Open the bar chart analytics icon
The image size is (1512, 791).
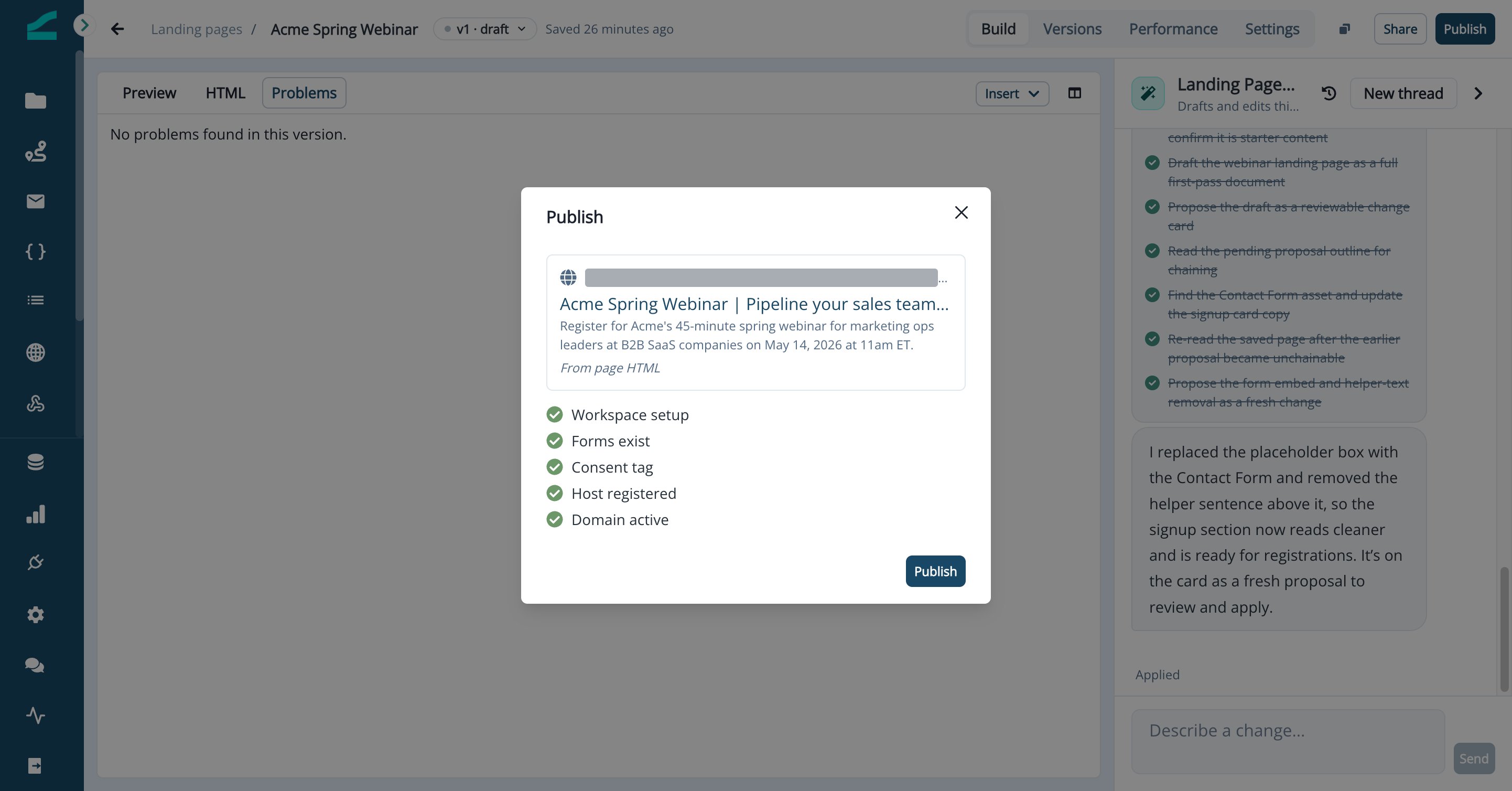click(35, 514)
